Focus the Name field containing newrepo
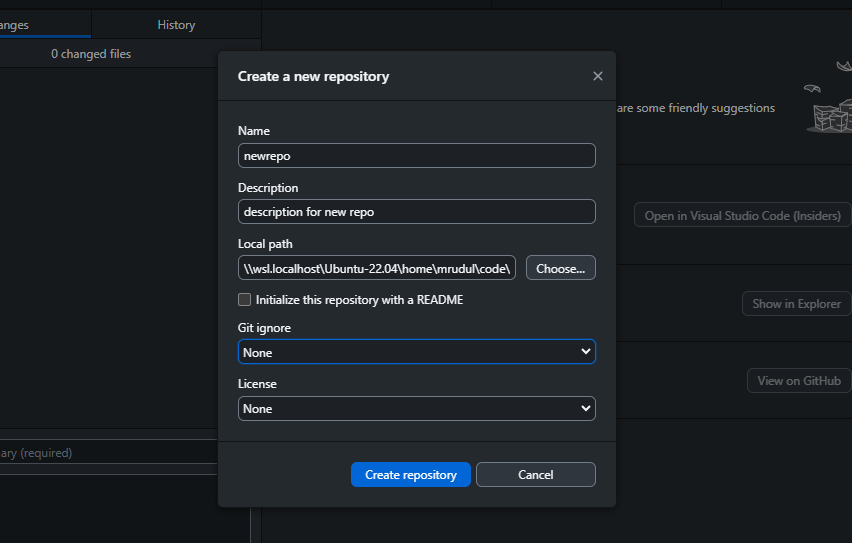The image size is (852, 543). [417, 155]
